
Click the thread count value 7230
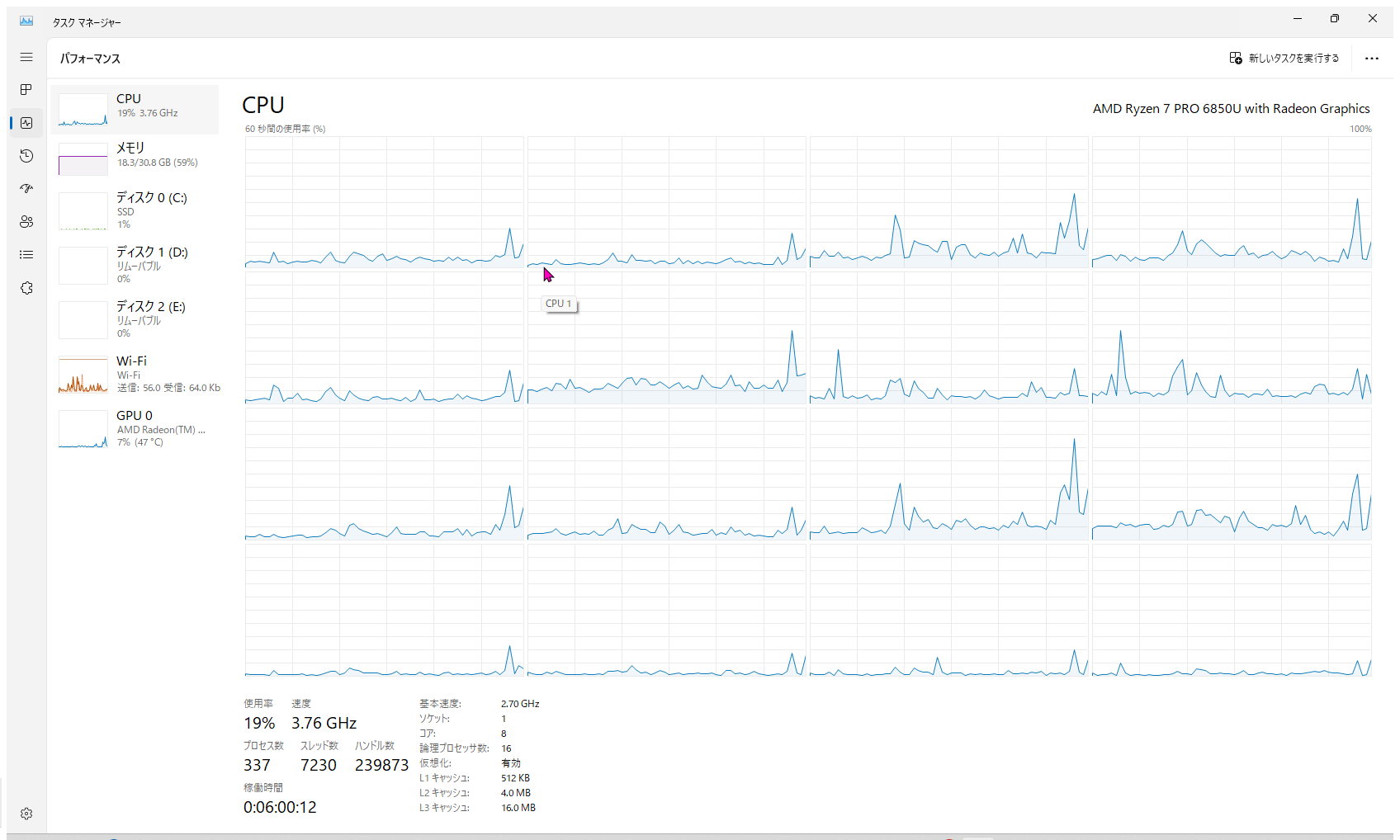pos(319,765)
